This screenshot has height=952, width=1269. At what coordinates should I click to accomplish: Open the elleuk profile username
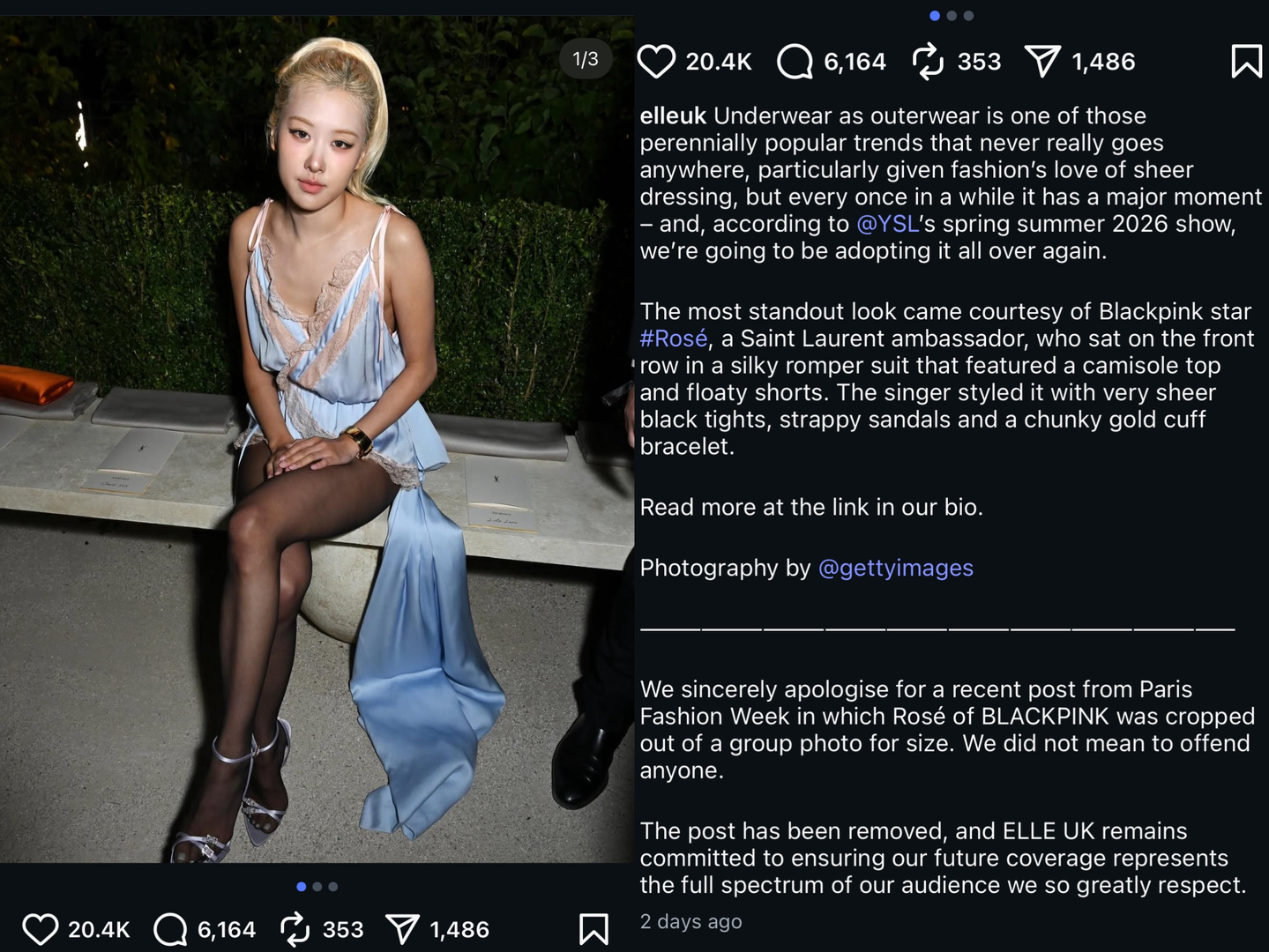673,115
